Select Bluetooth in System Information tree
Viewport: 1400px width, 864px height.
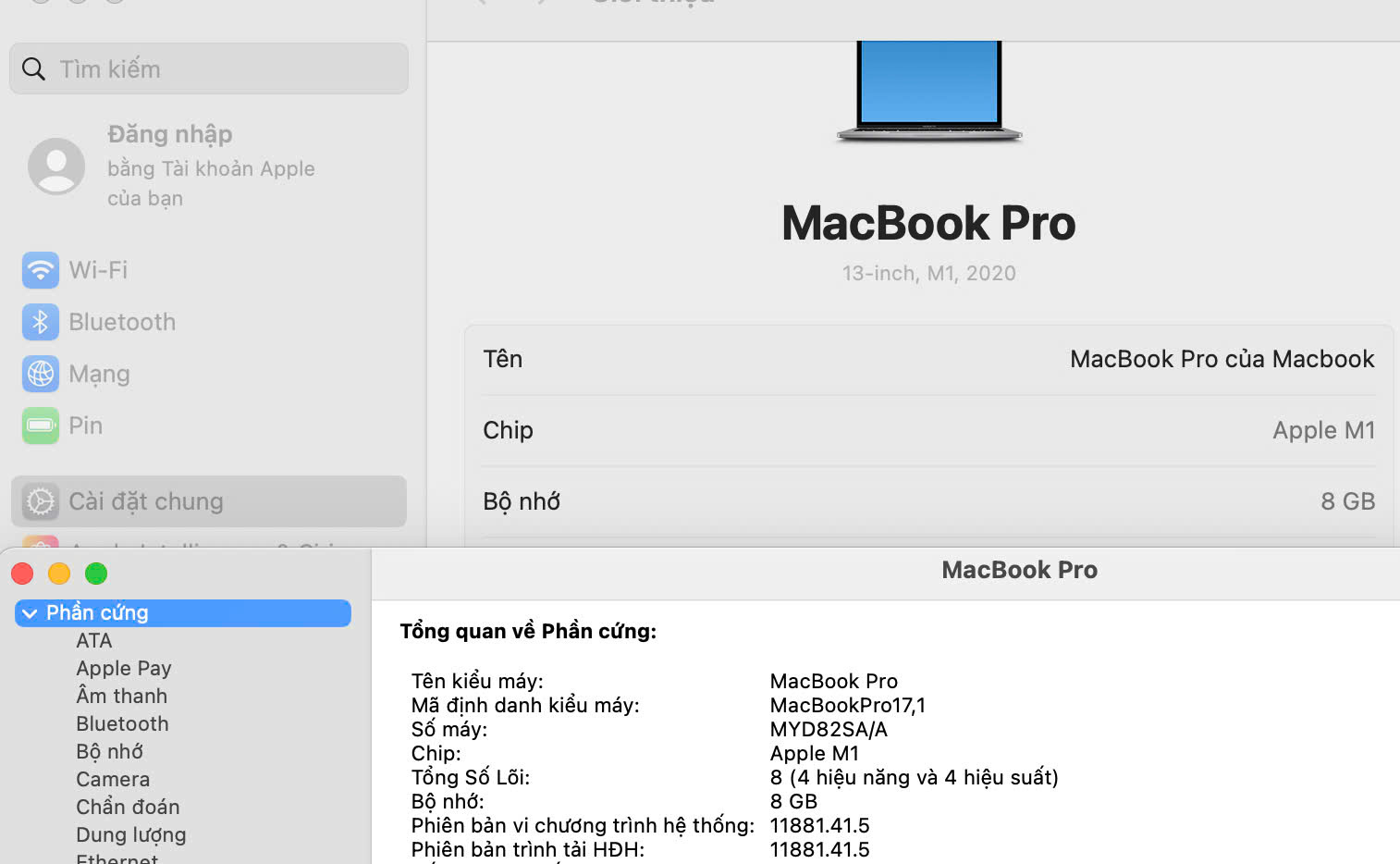click(x=122, y=723)
